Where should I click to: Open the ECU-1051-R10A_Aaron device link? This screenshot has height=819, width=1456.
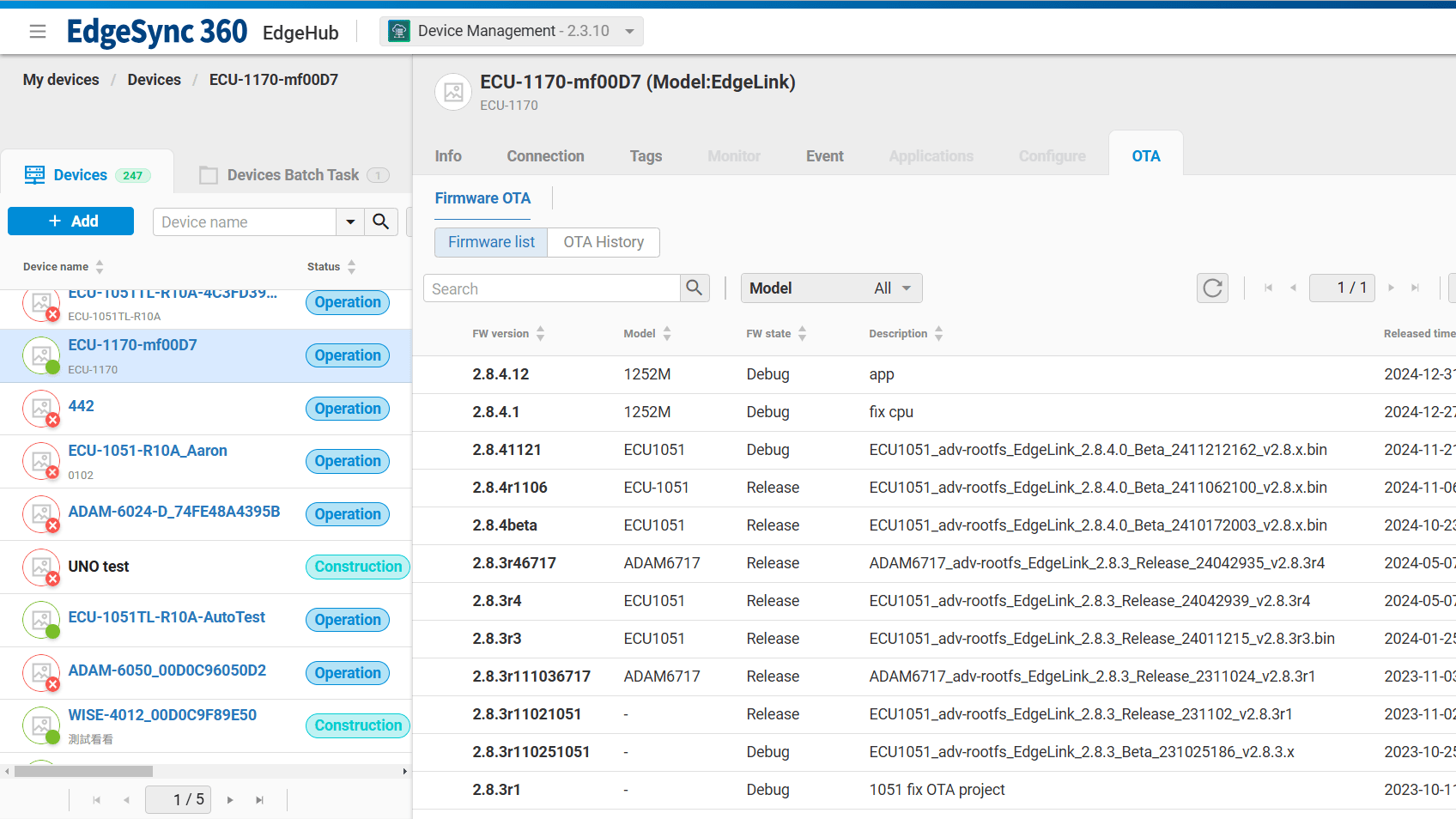tap(148, 451)
